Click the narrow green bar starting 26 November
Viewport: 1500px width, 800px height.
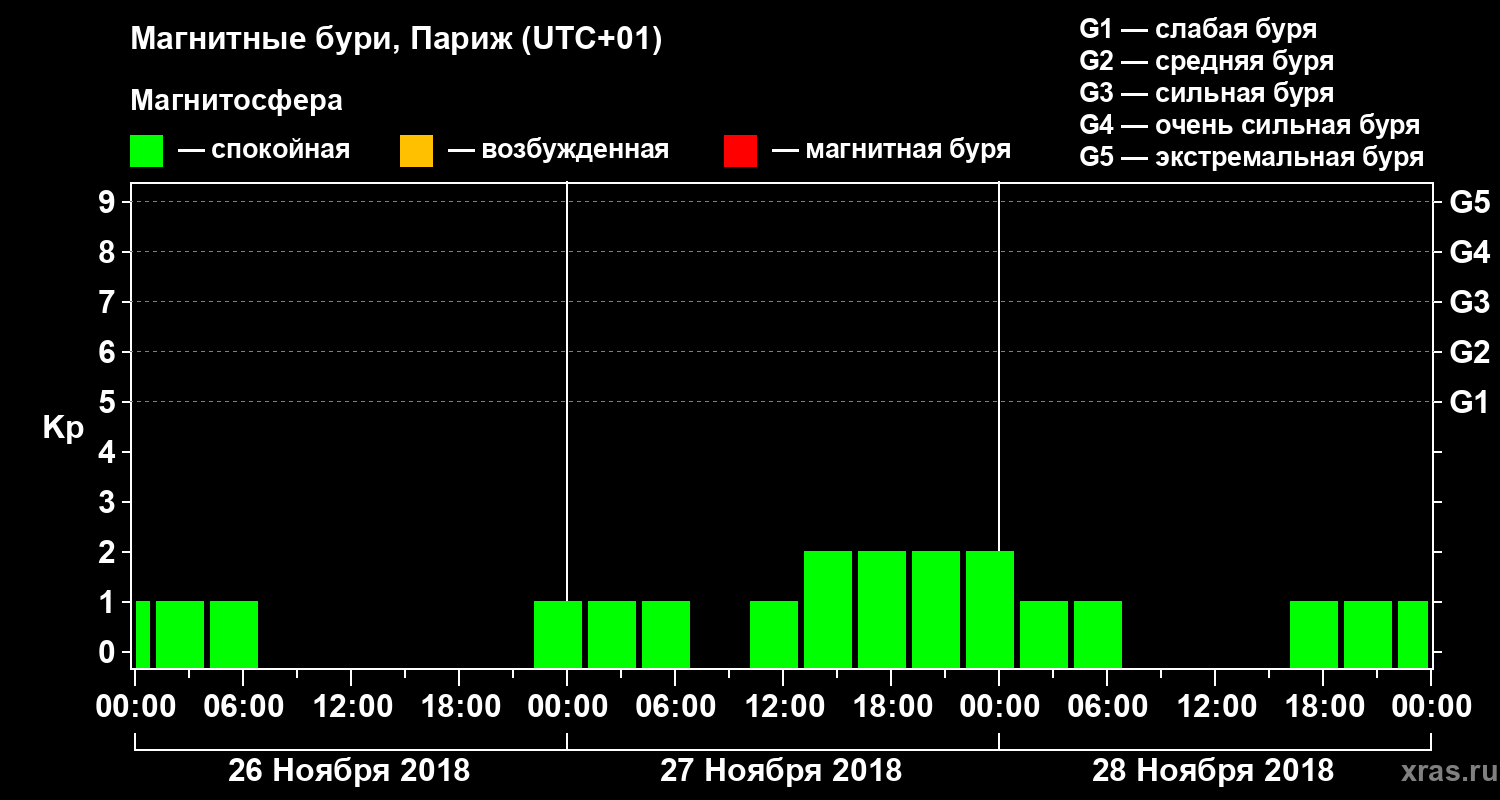pos(143,634)
